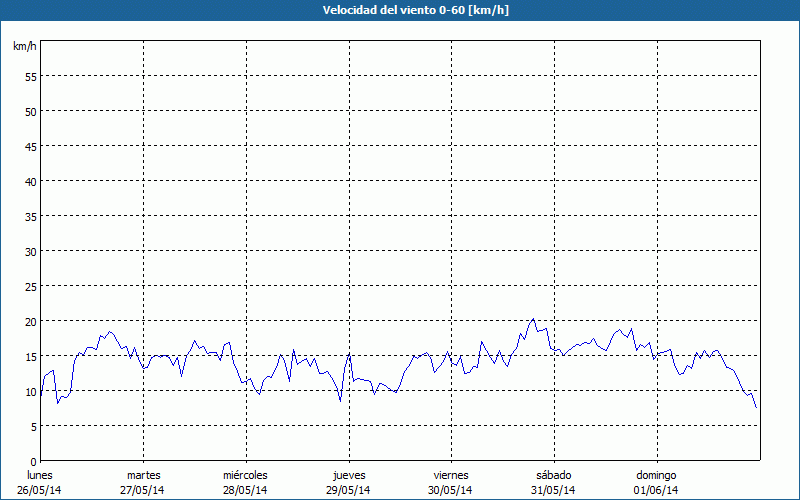The width and height of the screenshot is (800, 500).
Task: Select the date 01/06/14
Action: pyautogui.click(x=656, y=490)
